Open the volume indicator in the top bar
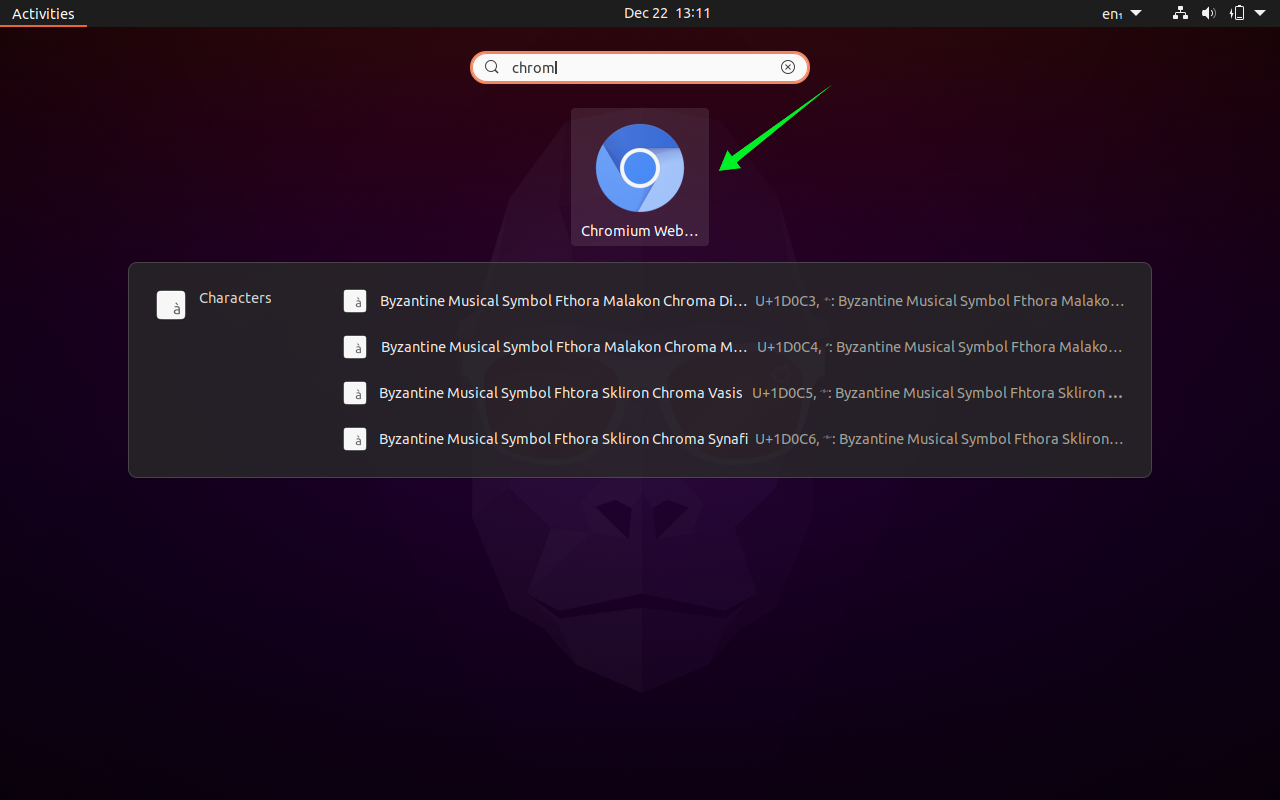Screen dimensions: 1280x800 coord(1208,13)
